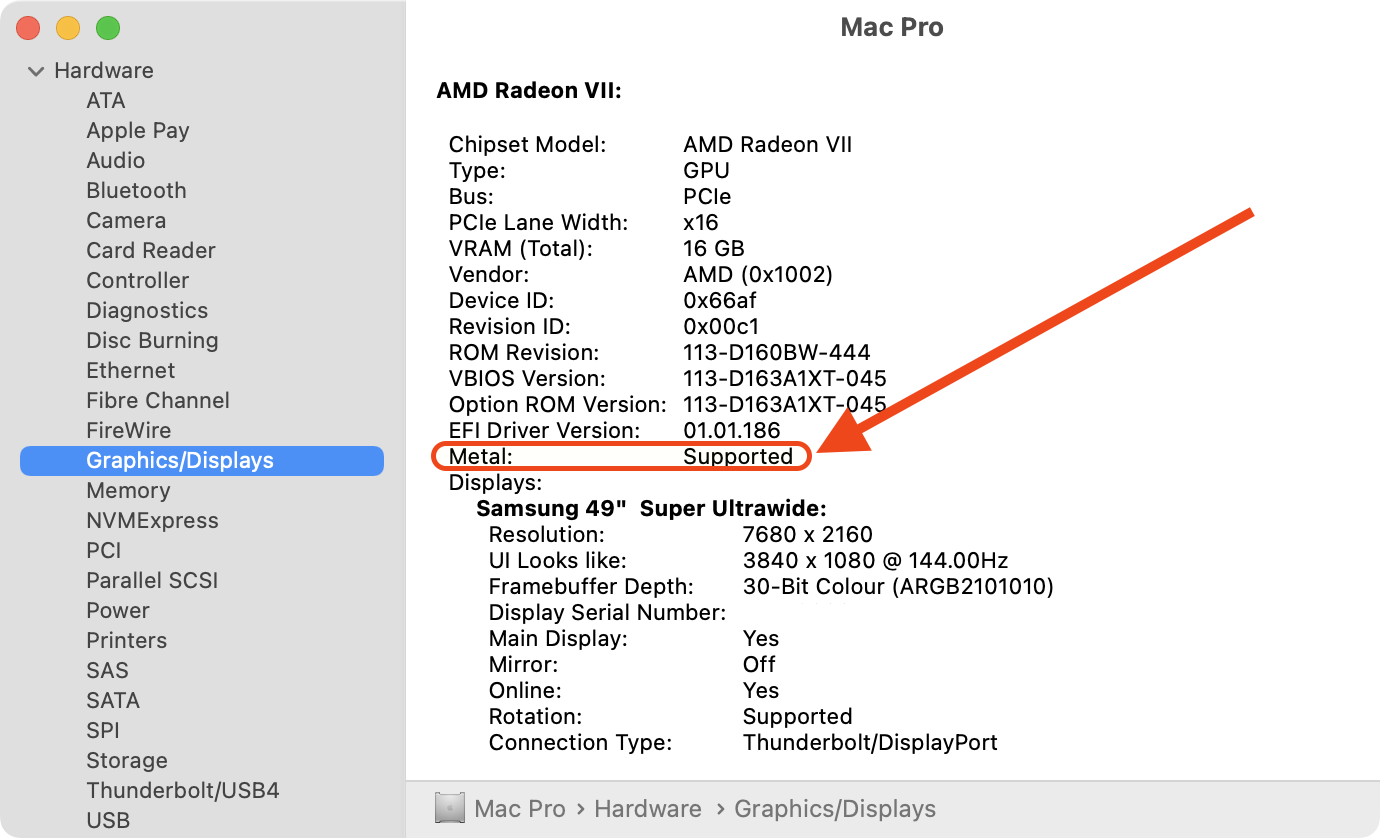Click the Metal: Supported row

click(x=620, y=457)
